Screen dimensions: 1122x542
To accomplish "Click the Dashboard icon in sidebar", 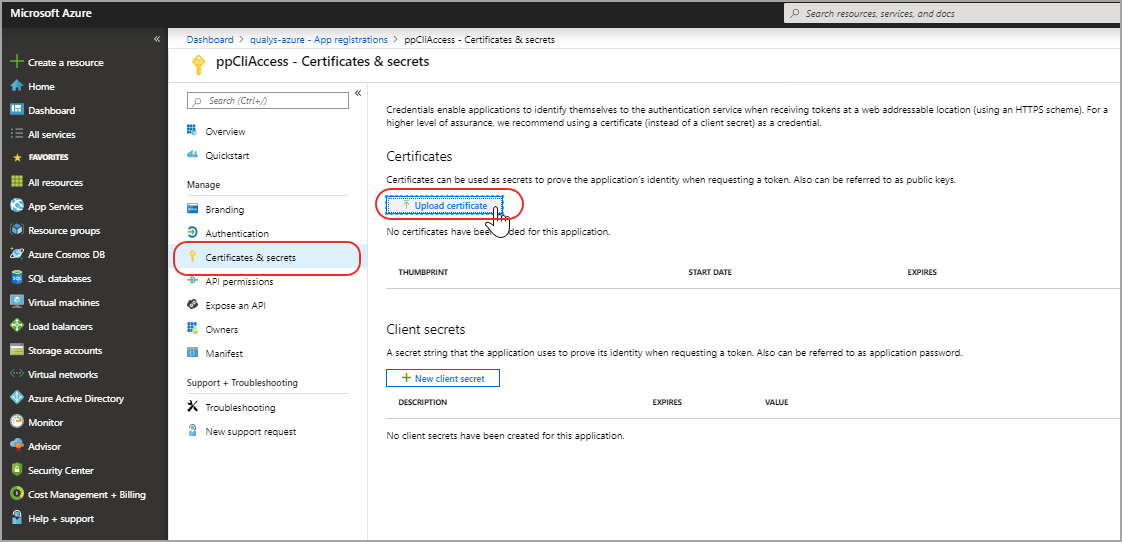I will click(x=17, y=110).
